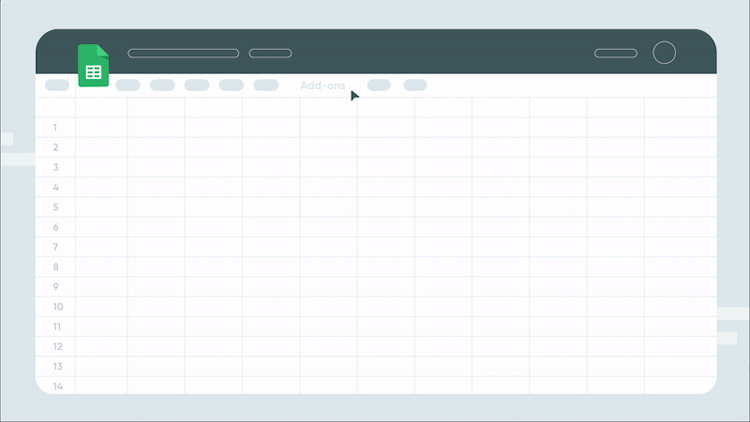Select row header 1

(x=55, y=127)
